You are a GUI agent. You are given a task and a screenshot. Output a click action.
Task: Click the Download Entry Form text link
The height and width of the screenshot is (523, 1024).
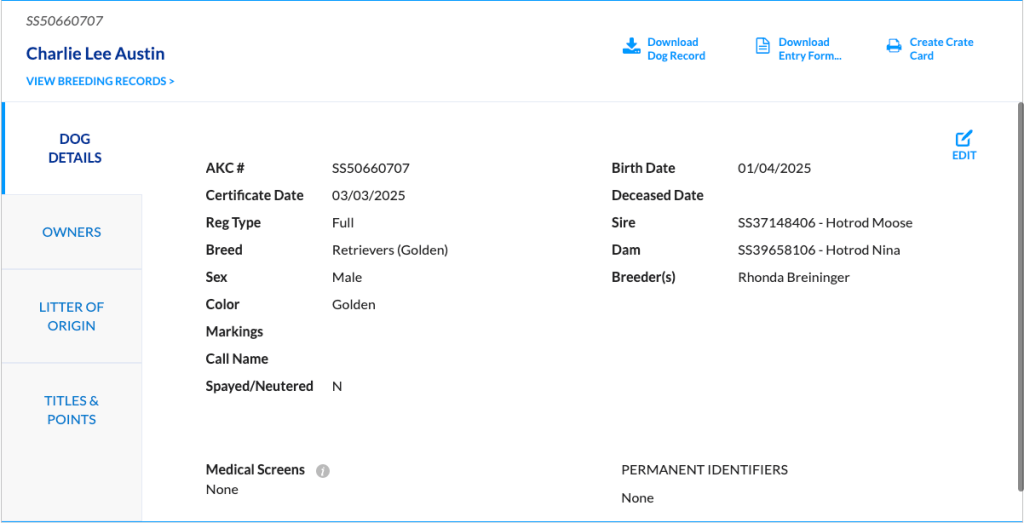809,49
